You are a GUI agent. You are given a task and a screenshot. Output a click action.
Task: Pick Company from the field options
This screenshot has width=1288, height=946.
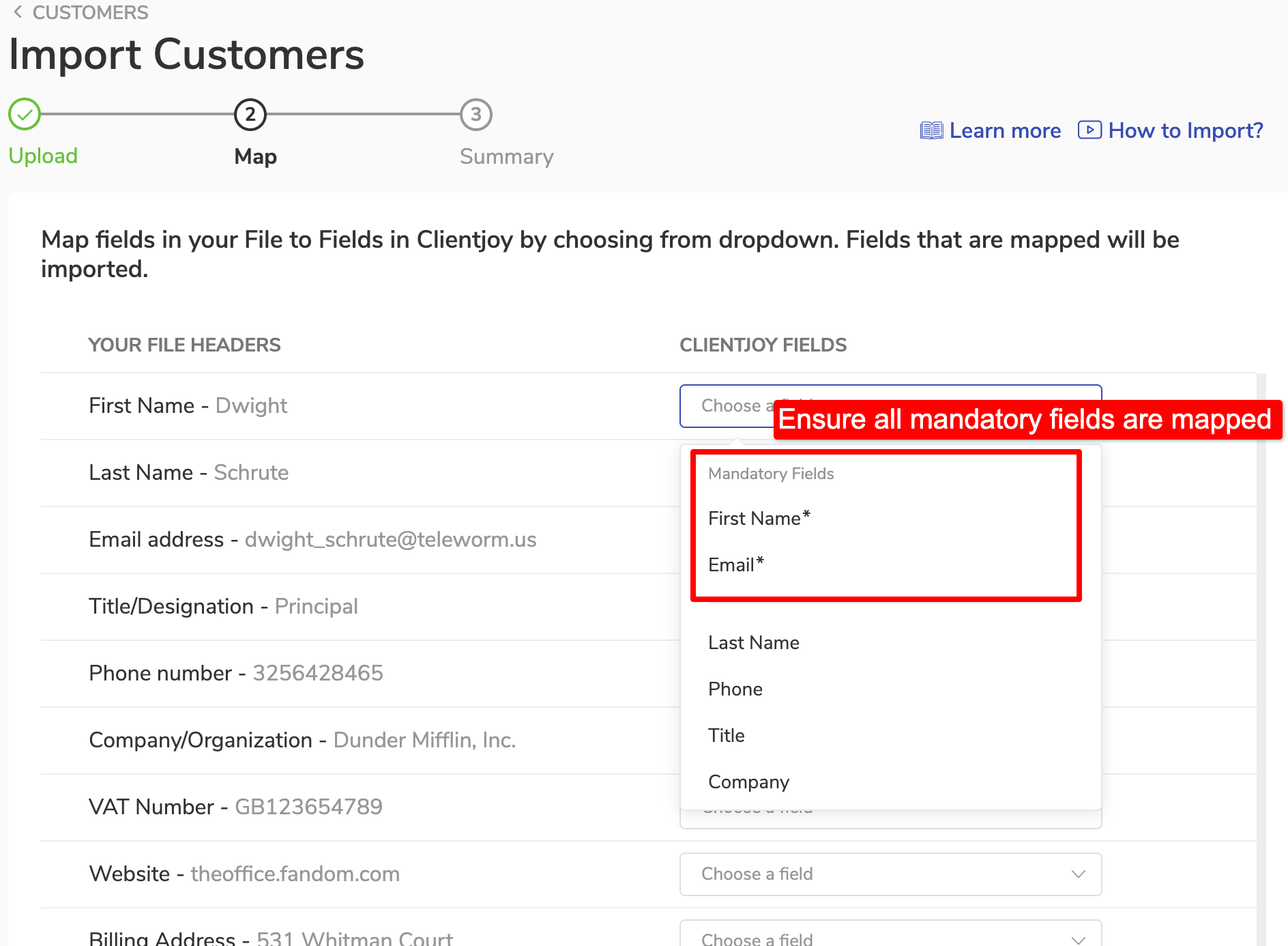[748, 782]
